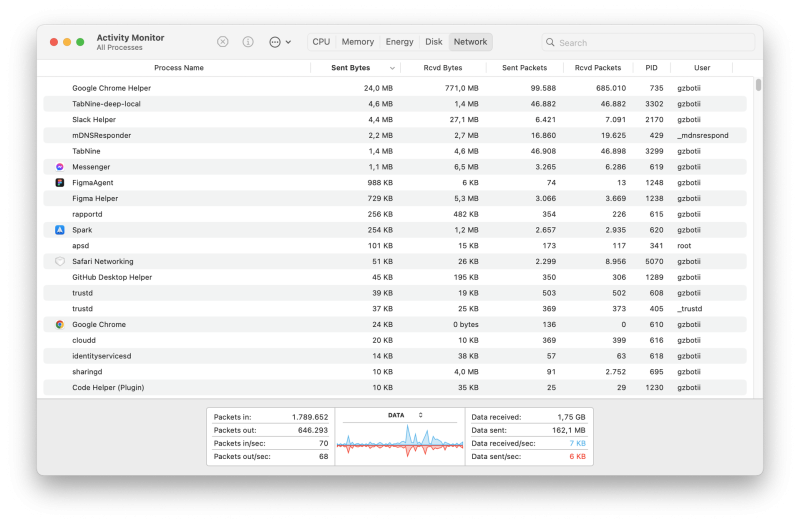
Task: Select the Google Chrome process name
Action: [99, 325]
